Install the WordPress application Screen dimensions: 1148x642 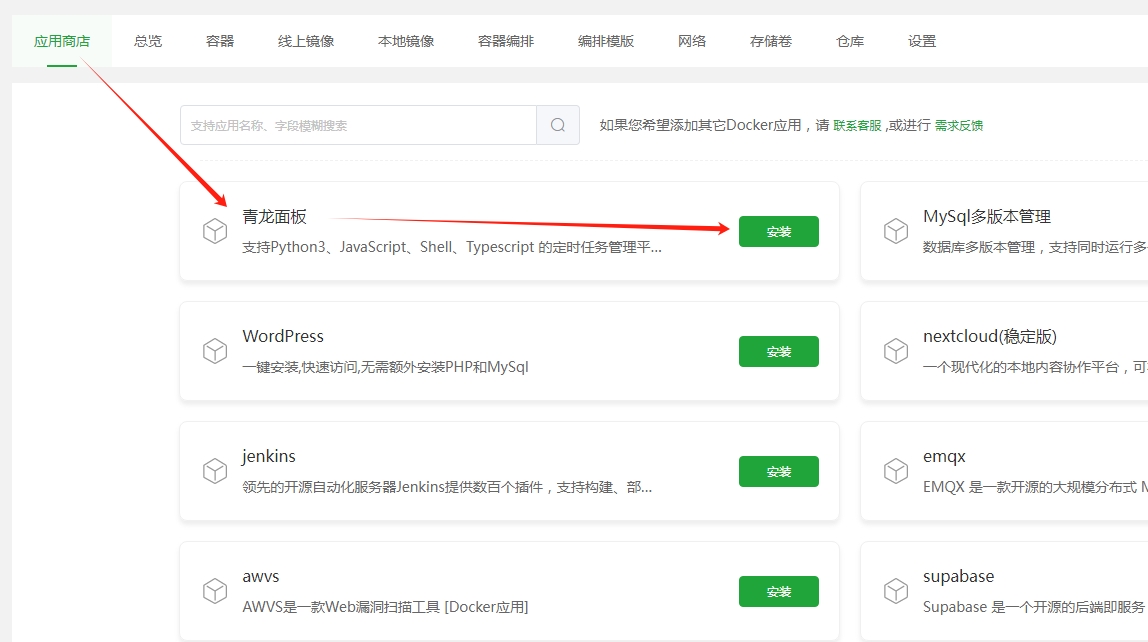coord(778,351)
